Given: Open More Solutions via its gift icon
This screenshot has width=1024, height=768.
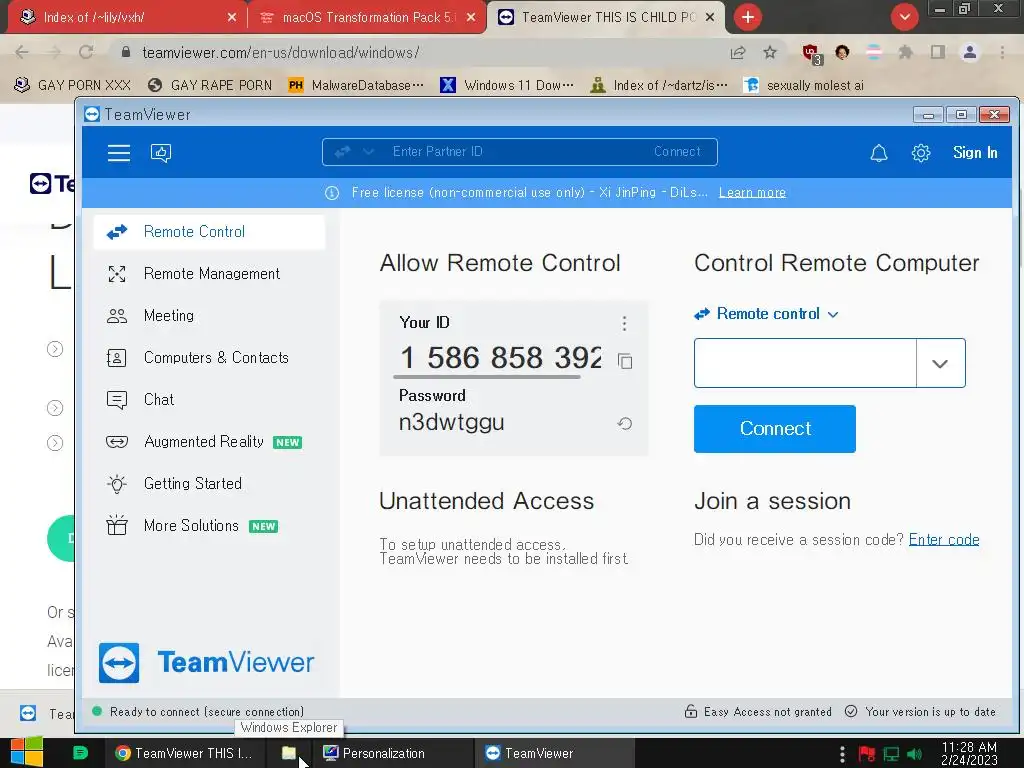Looking at the screenshot, I should (x=117, y=525).
